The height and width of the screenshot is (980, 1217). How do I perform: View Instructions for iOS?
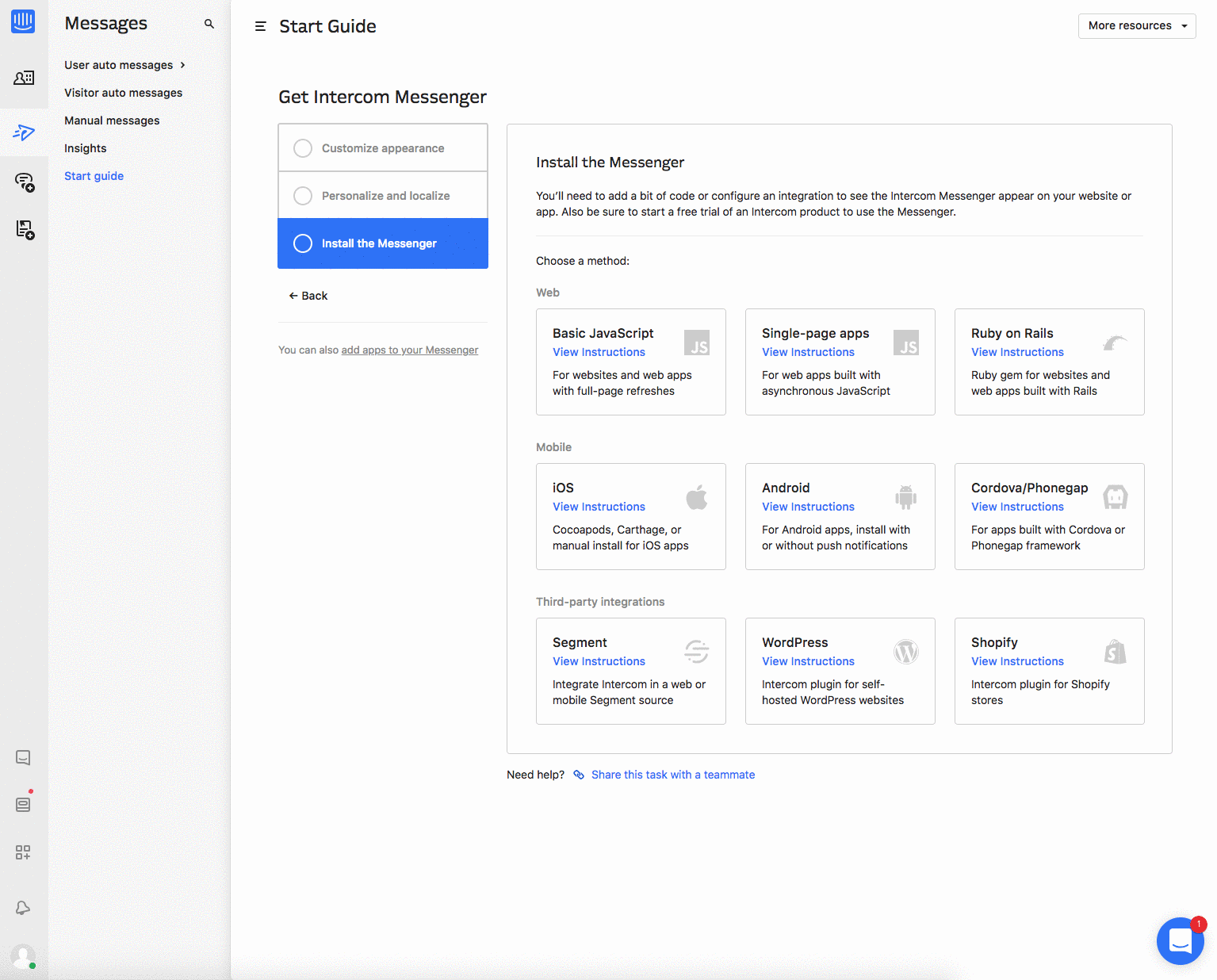click(x=599, y=507)
